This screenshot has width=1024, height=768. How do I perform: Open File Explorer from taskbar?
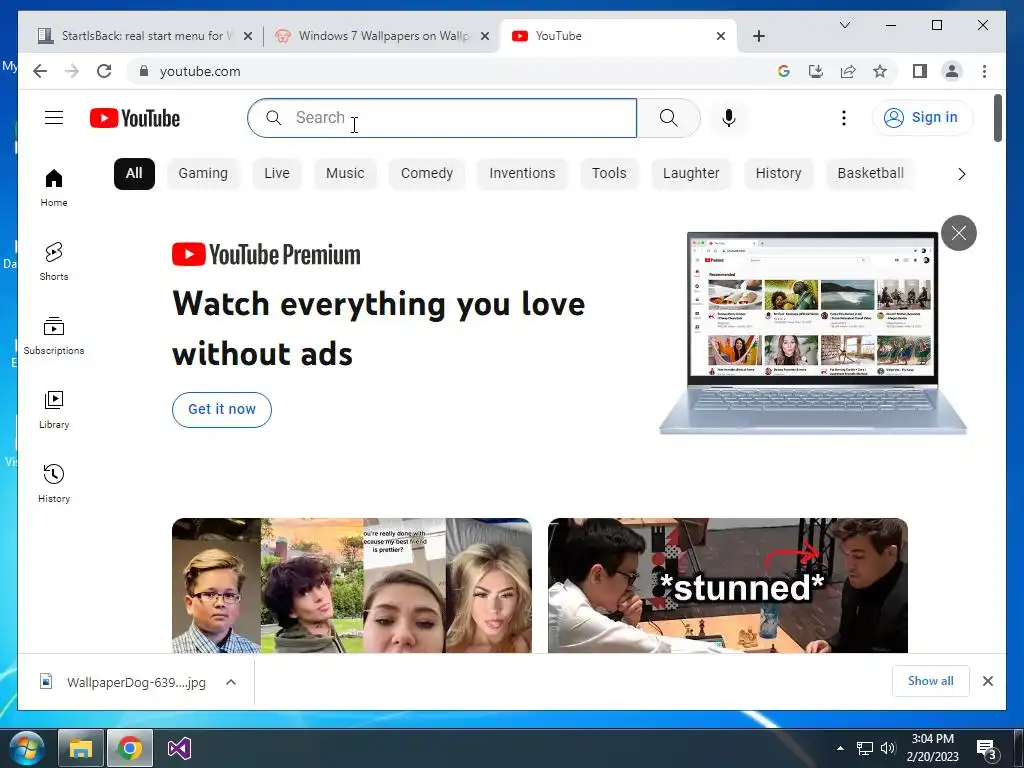[81, 748]
